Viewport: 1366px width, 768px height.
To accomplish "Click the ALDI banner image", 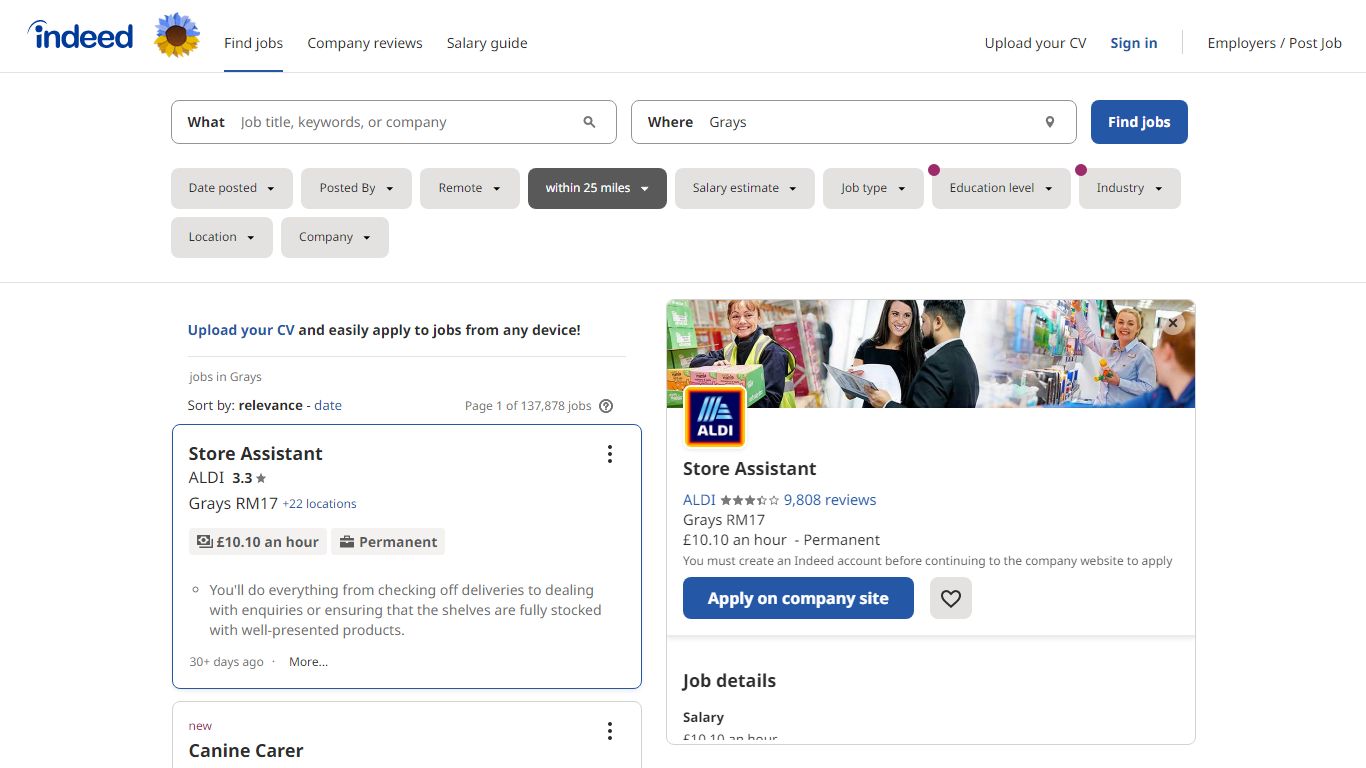I will (x=931, y=354).
